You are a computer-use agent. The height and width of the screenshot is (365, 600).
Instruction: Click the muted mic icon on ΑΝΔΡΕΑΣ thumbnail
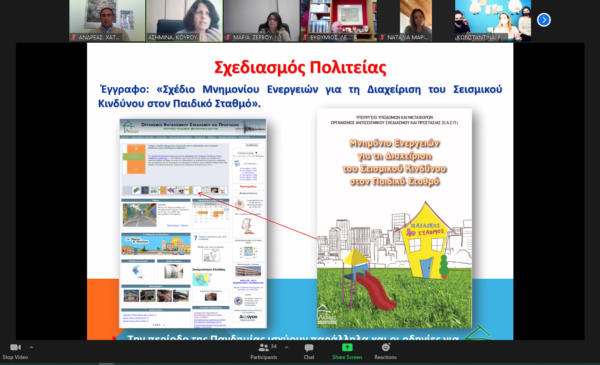click(73, 37)
